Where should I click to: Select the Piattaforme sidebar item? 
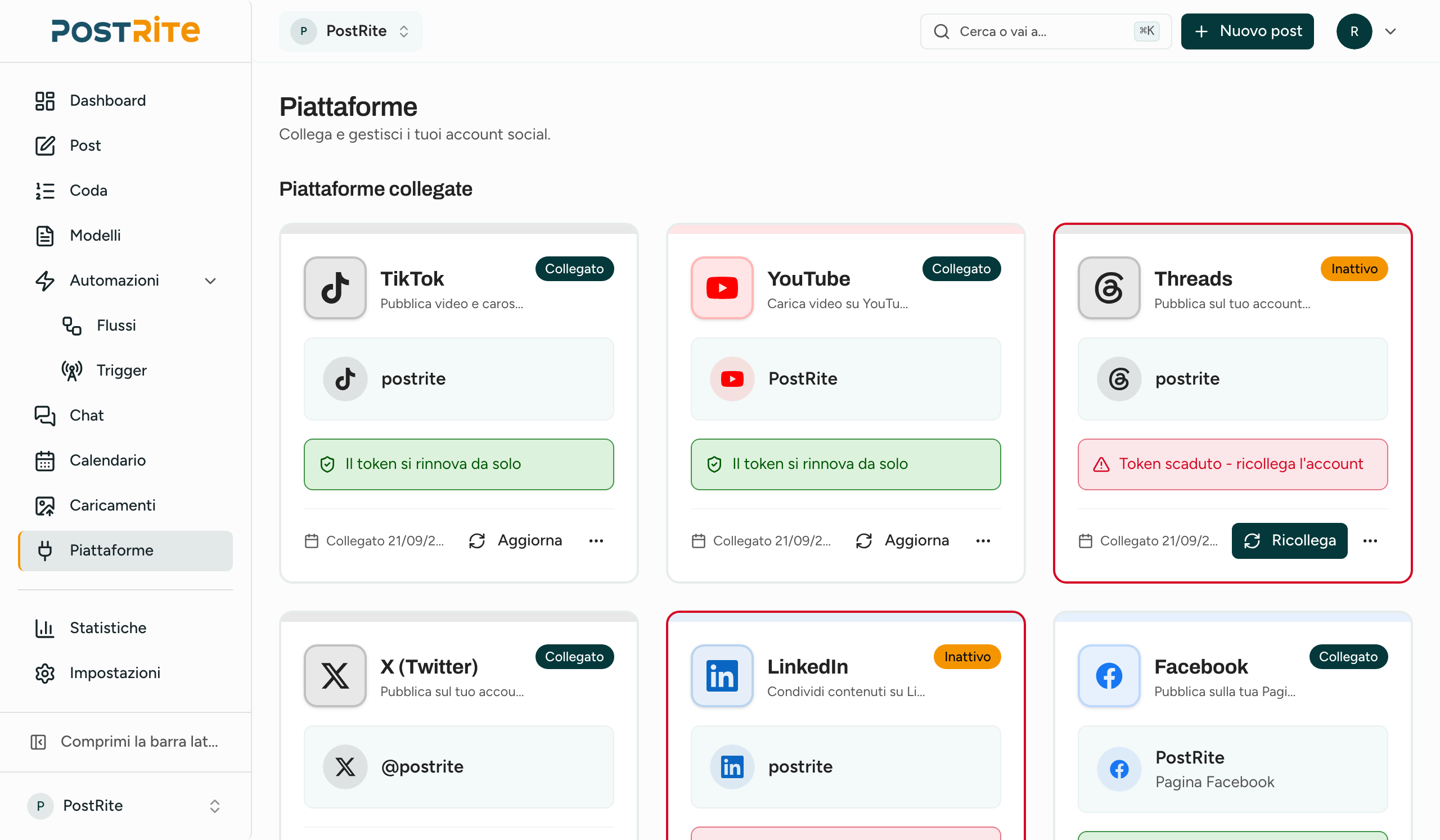coord(125,550)
